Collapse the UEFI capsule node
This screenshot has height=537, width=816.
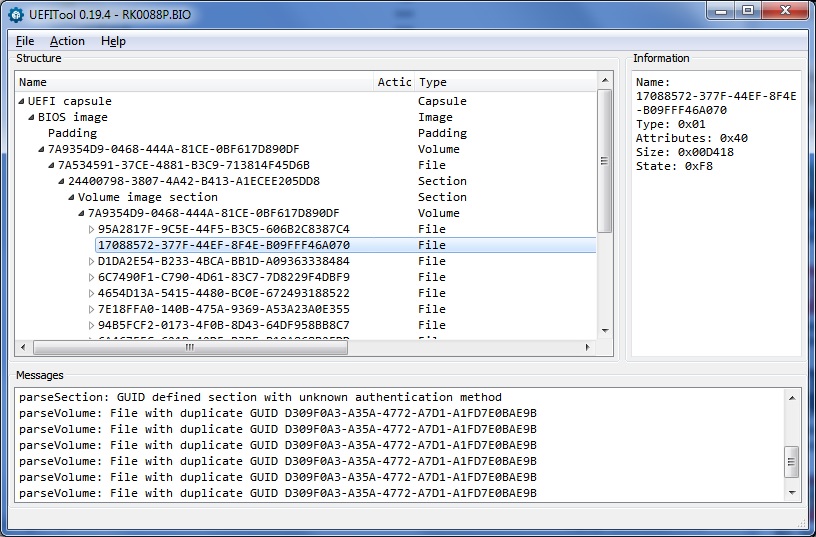tap(21, 101)
